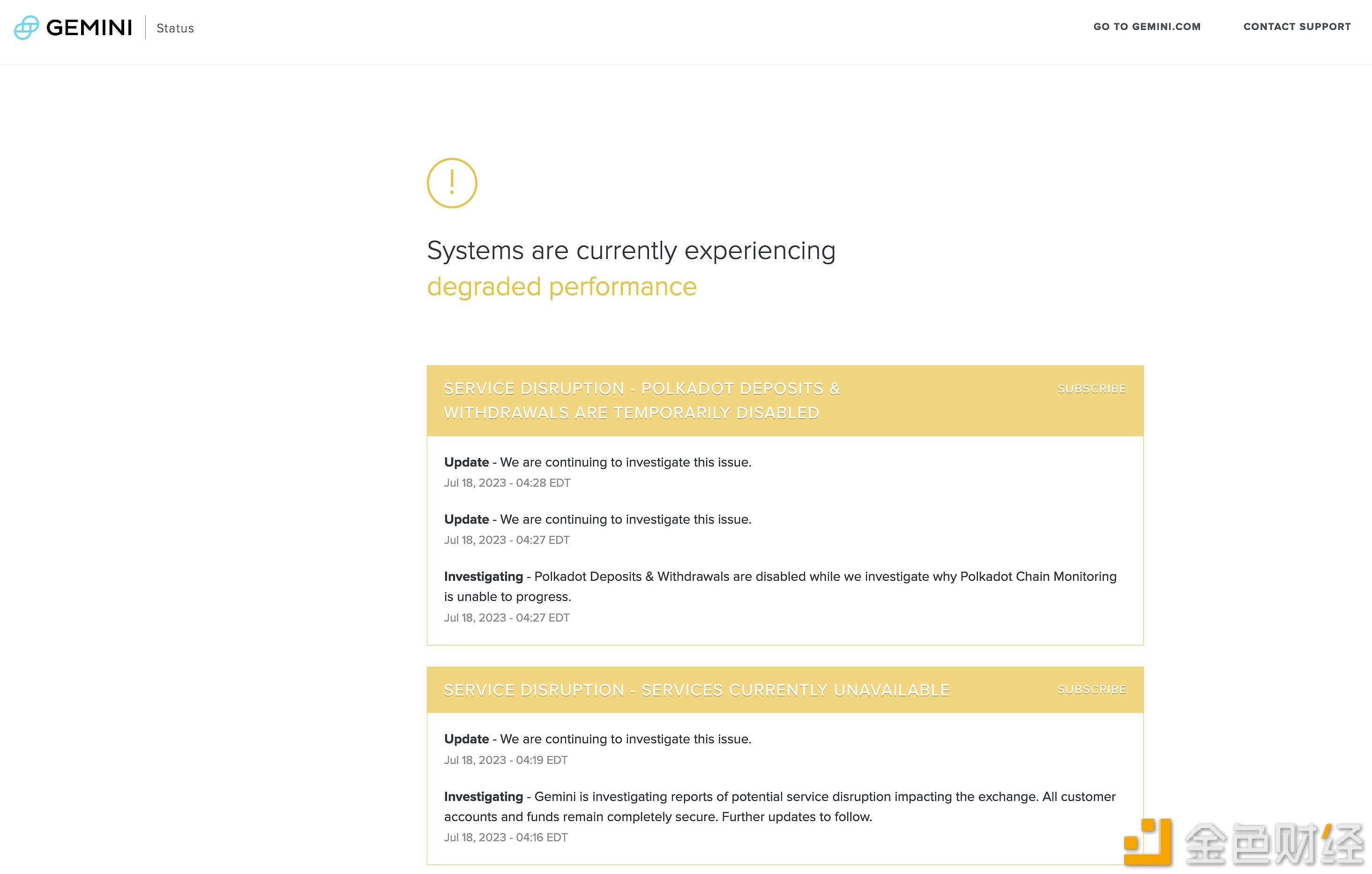Select Gemini is investigating reports message

tap(779, 806)
